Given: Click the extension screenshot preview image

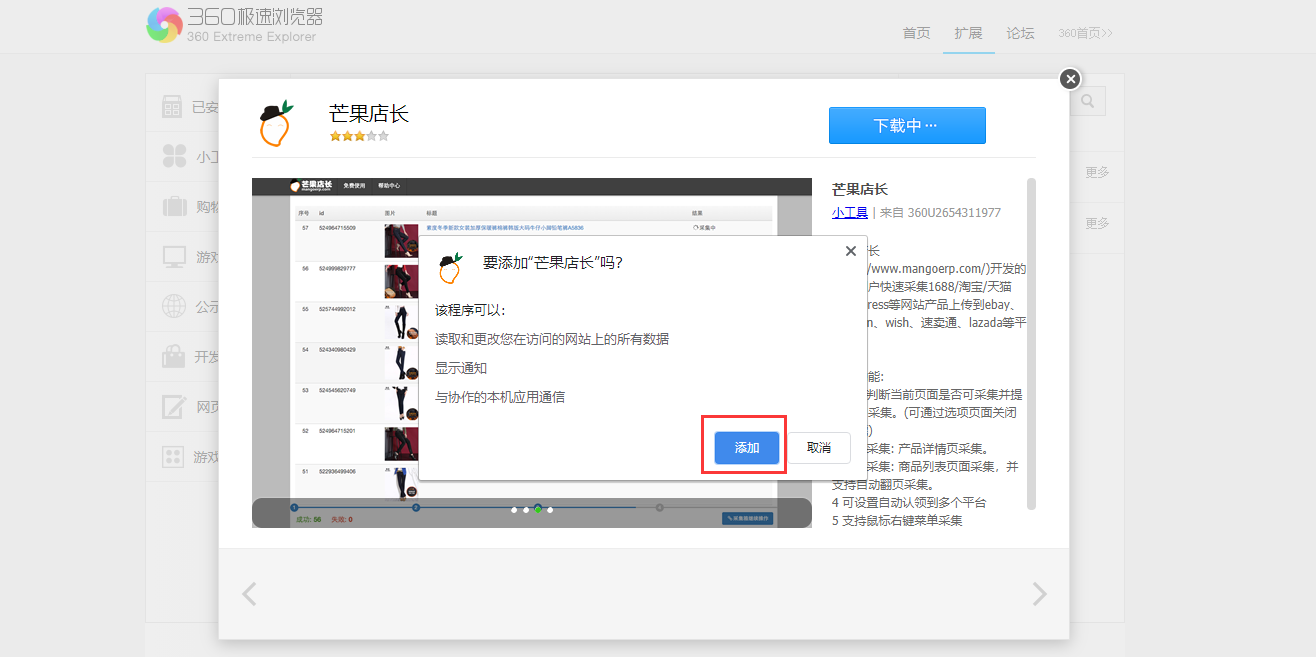Looking at the screenshot, I should pos(532,353).
